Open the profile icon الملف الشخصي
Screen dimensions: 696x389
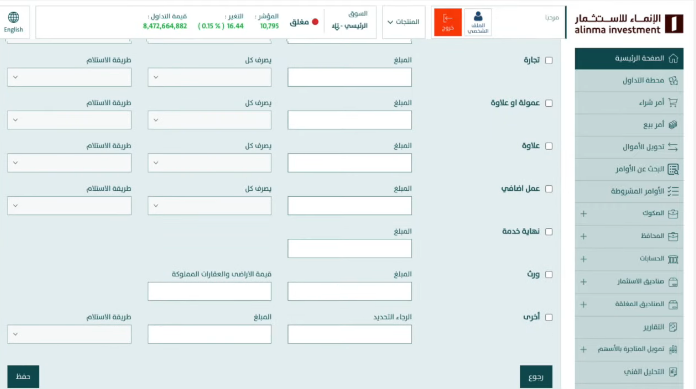tap(478, 22)
